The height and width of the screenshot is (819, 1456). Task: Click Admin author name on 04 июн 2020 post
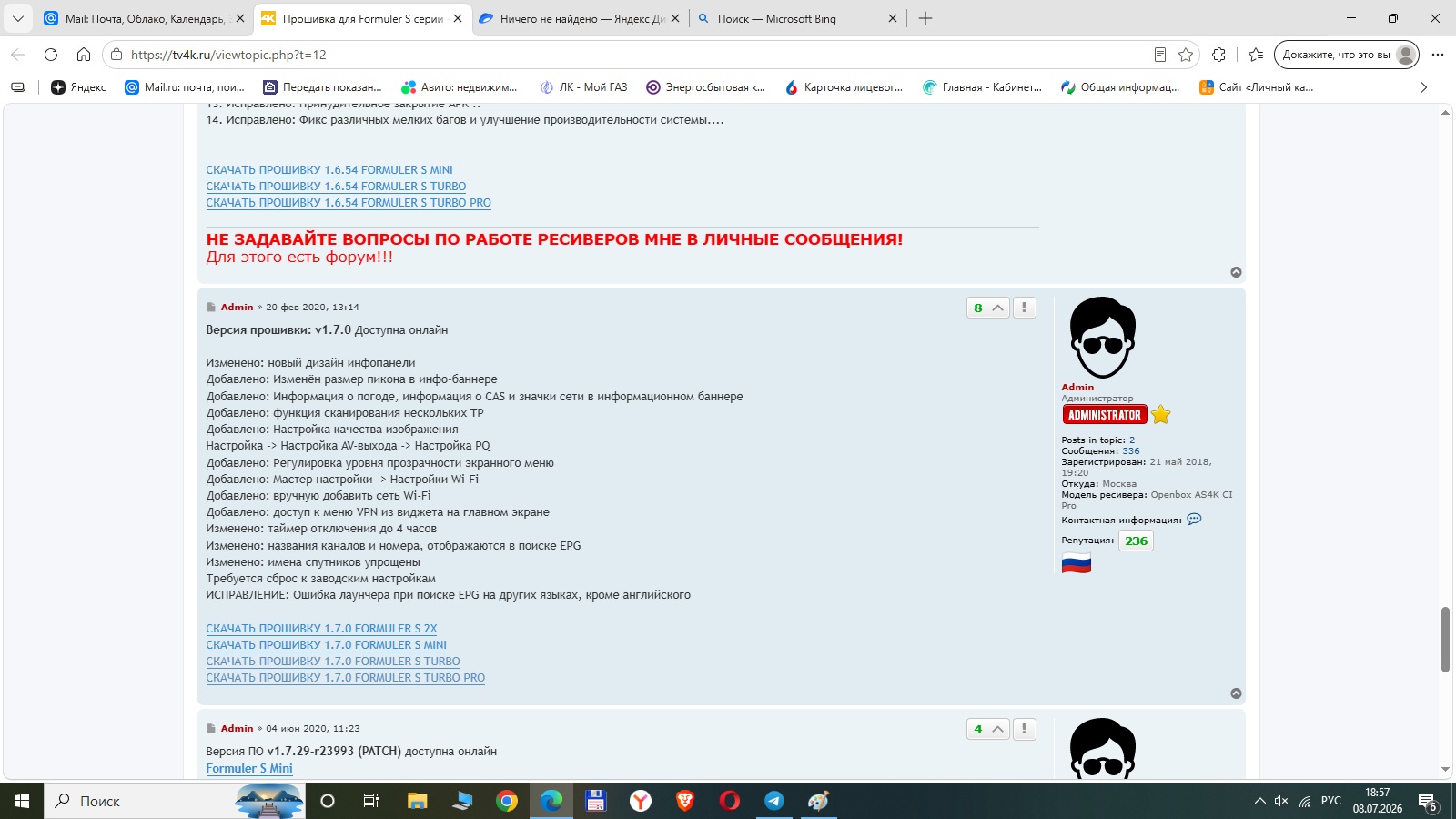237,729
